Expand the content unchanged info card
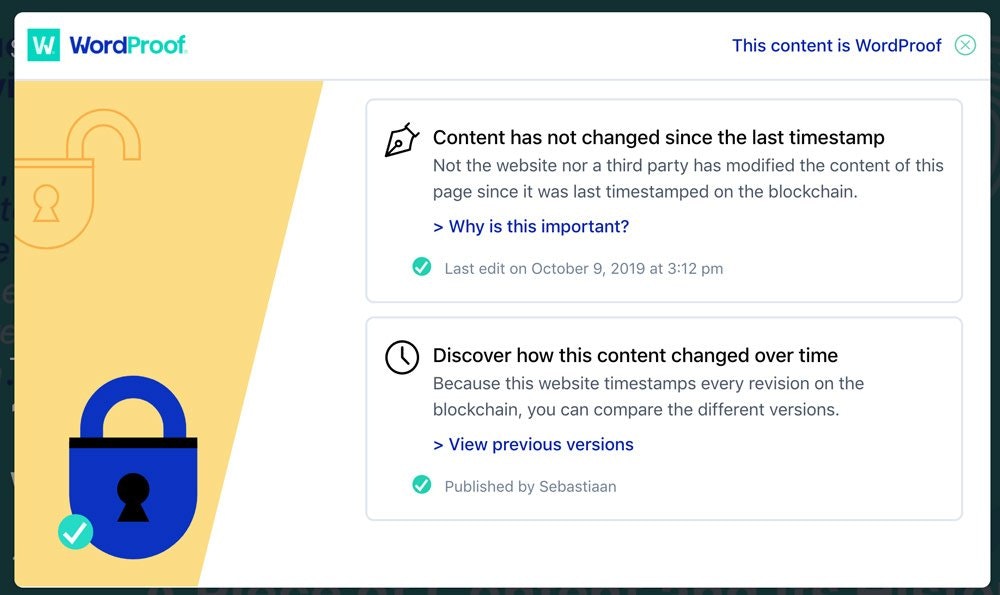This screenshot has height=595, width=1000. point(663,197)
